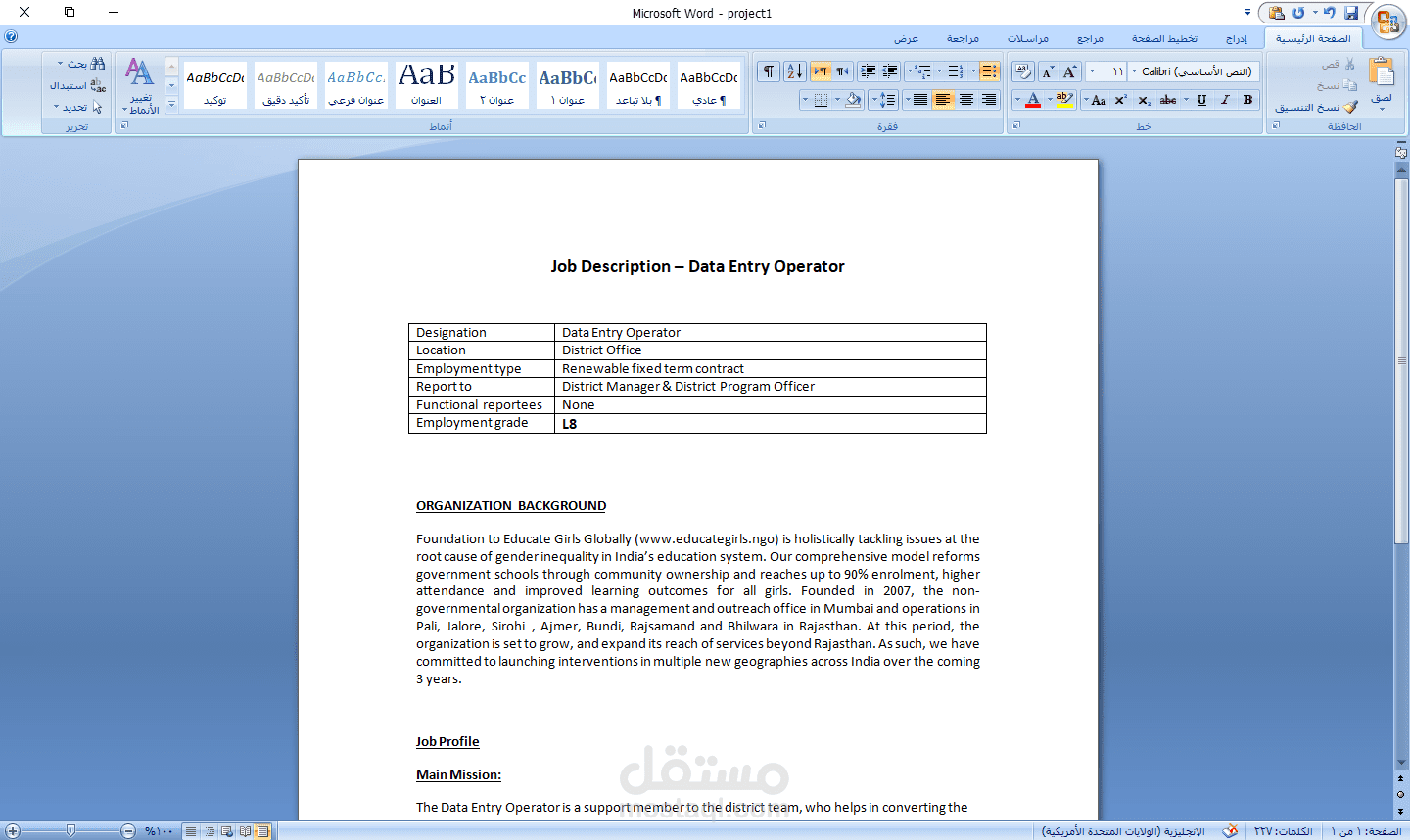1410x840 pixels.
Task: Open the font size dropdown
Action: pos(1093,71)
